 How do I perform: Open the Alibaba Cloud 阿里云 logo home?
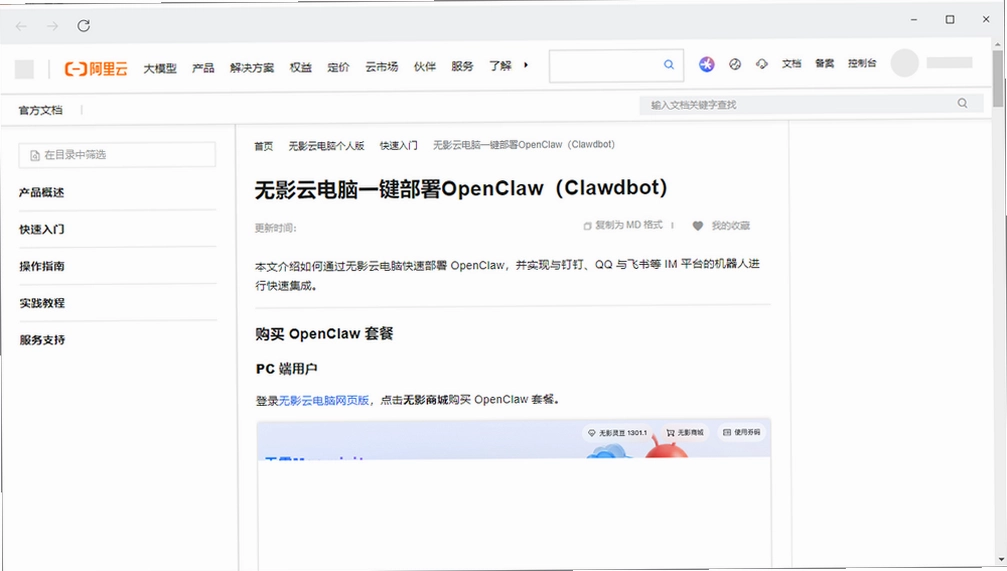[96, 69]
